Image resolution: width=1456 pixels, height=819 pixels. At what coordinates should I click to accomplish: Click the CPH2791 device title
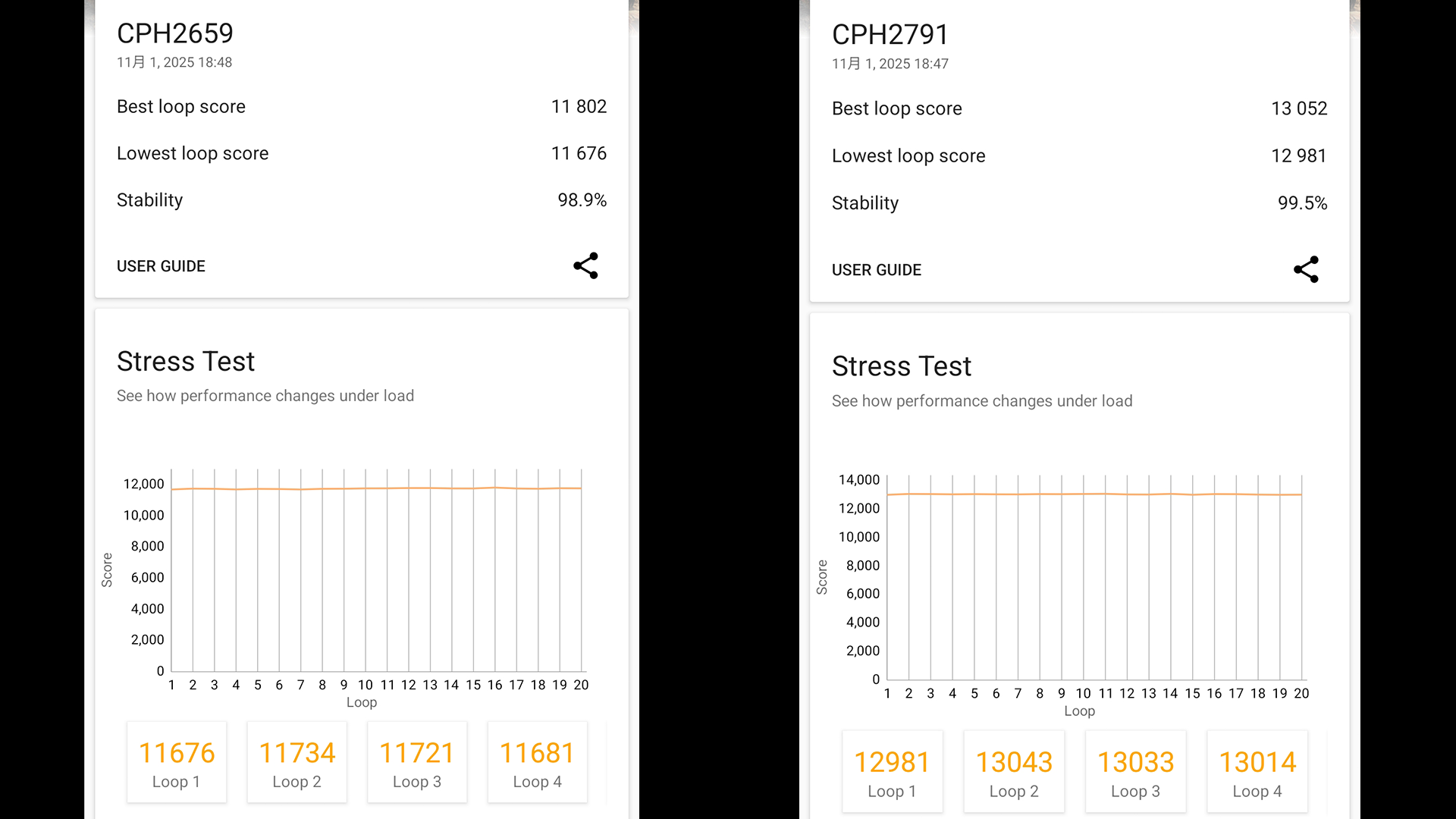[890, 35]
